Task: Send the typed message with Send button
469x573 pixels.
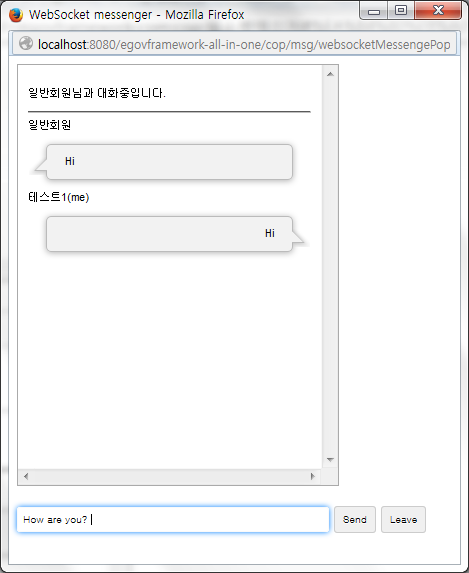Action: [355, 519]
